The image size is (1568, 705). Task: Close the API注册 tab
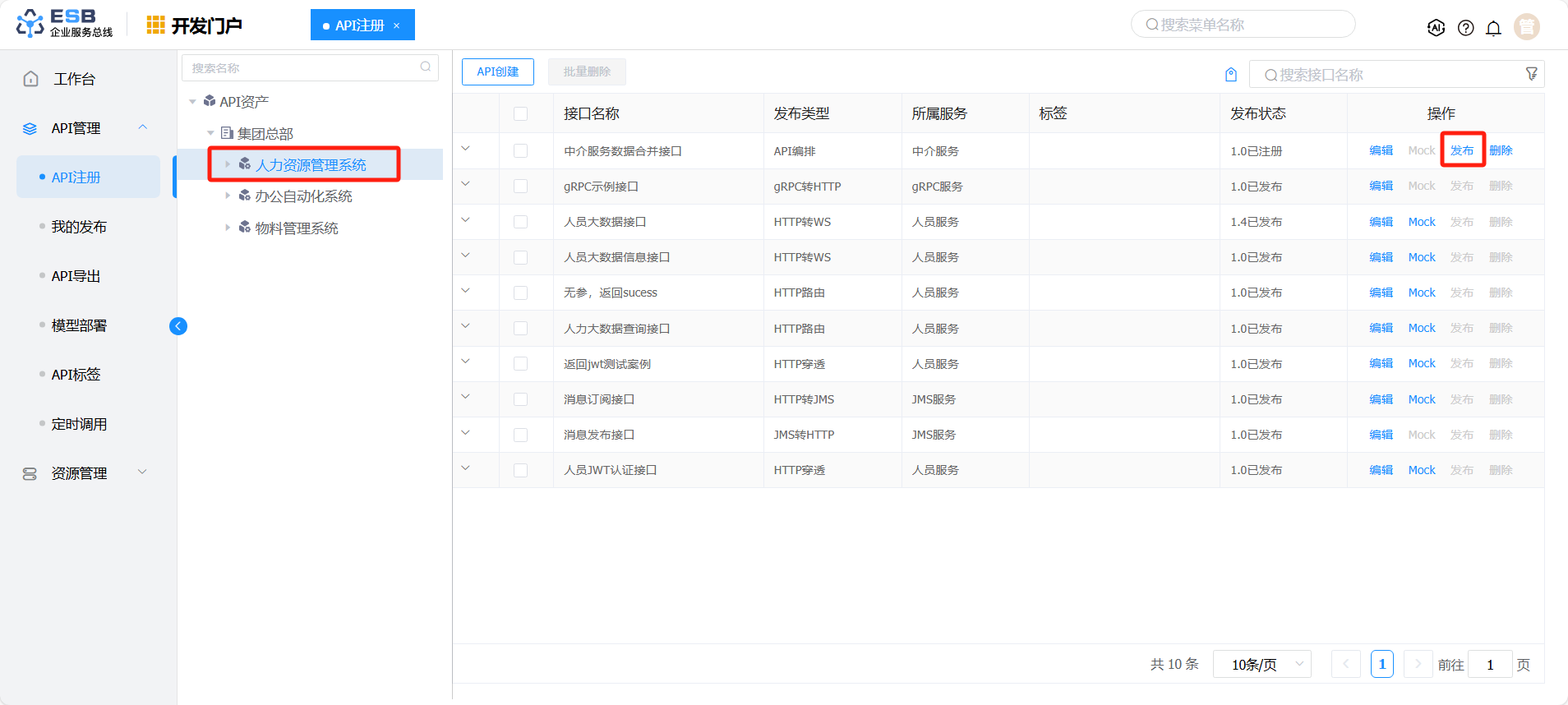pyautogui.click(x=397, y=25)
